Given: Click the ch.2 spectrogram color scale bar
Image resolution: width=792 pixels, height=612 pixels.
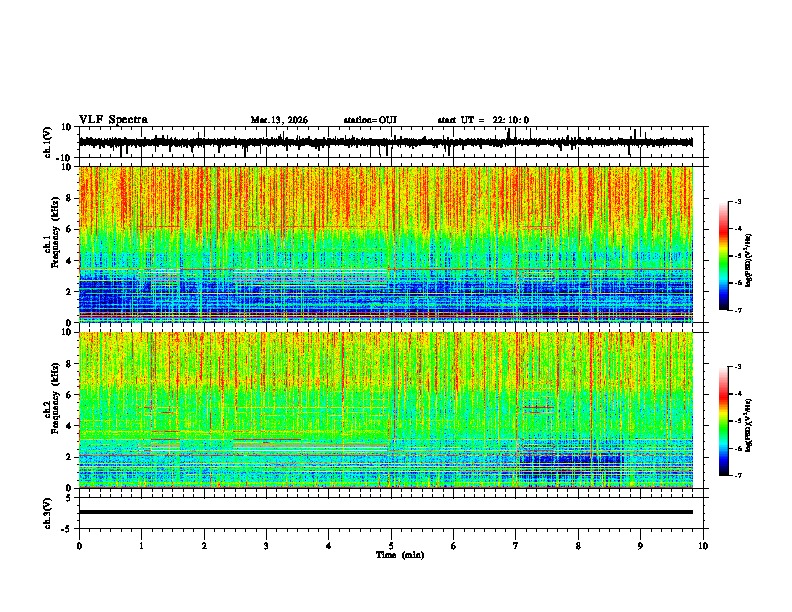Looking at the screenshot, I should (x=723, y=421).
